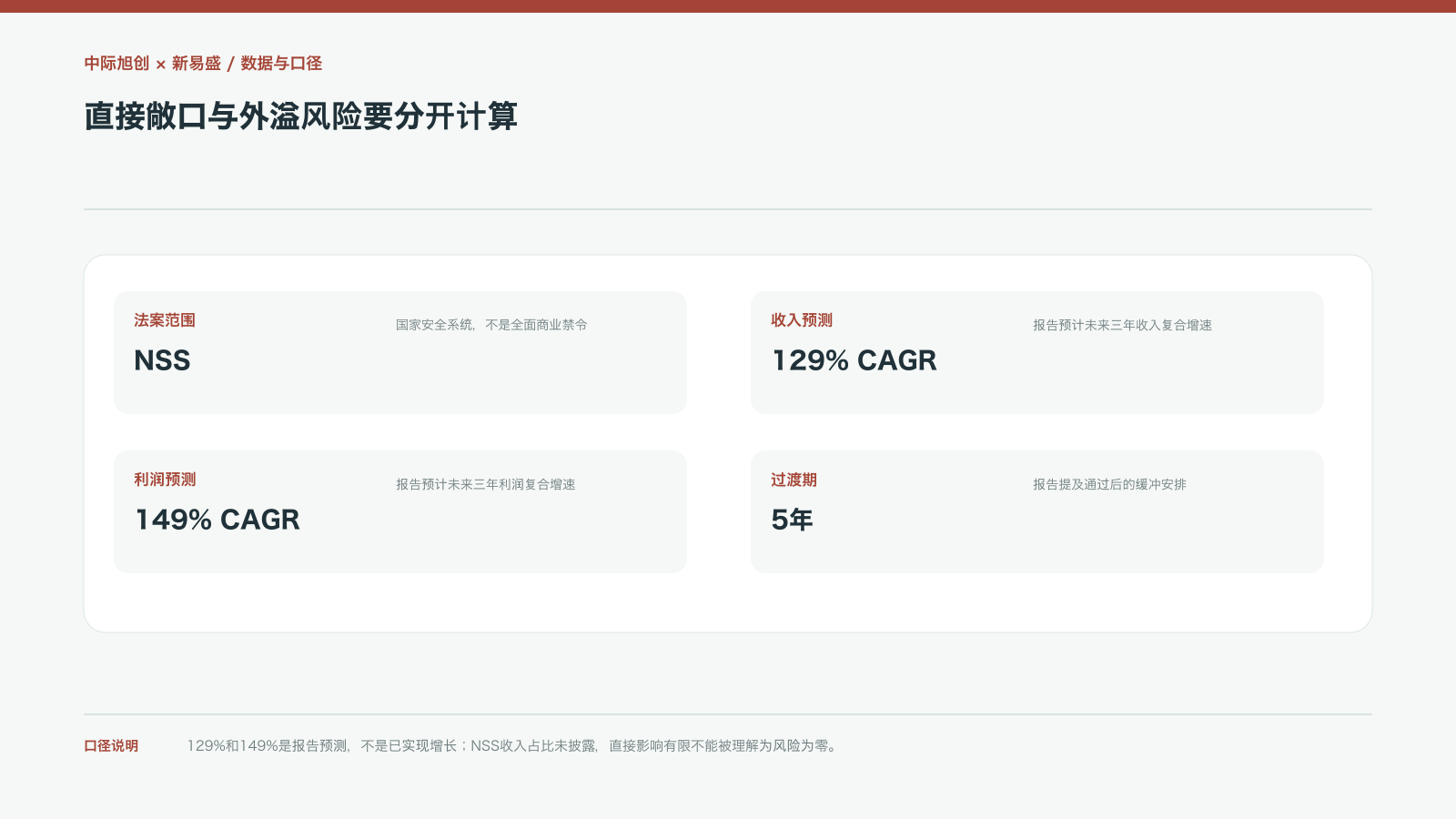
Task: Click the text 报告预计未来三年利润复合增速
Action: pos(485,484)
